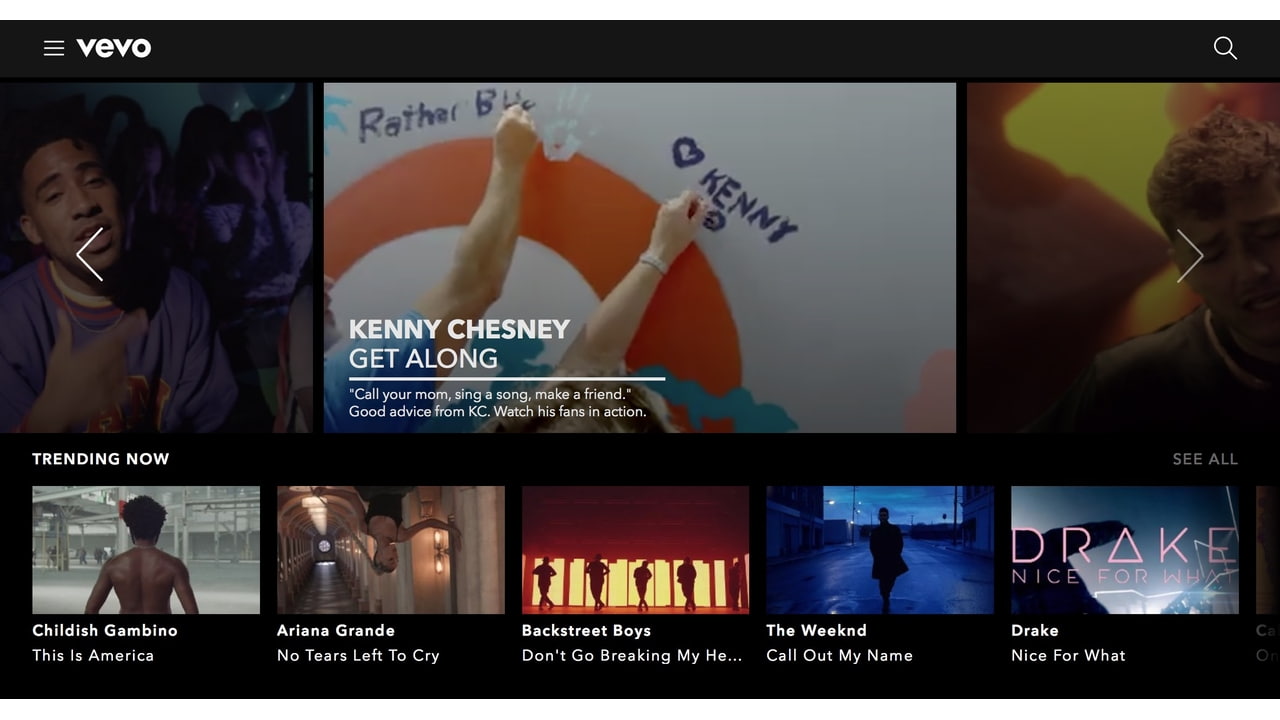Open the search icon
1280x720 pixels.
(1224, 48)
